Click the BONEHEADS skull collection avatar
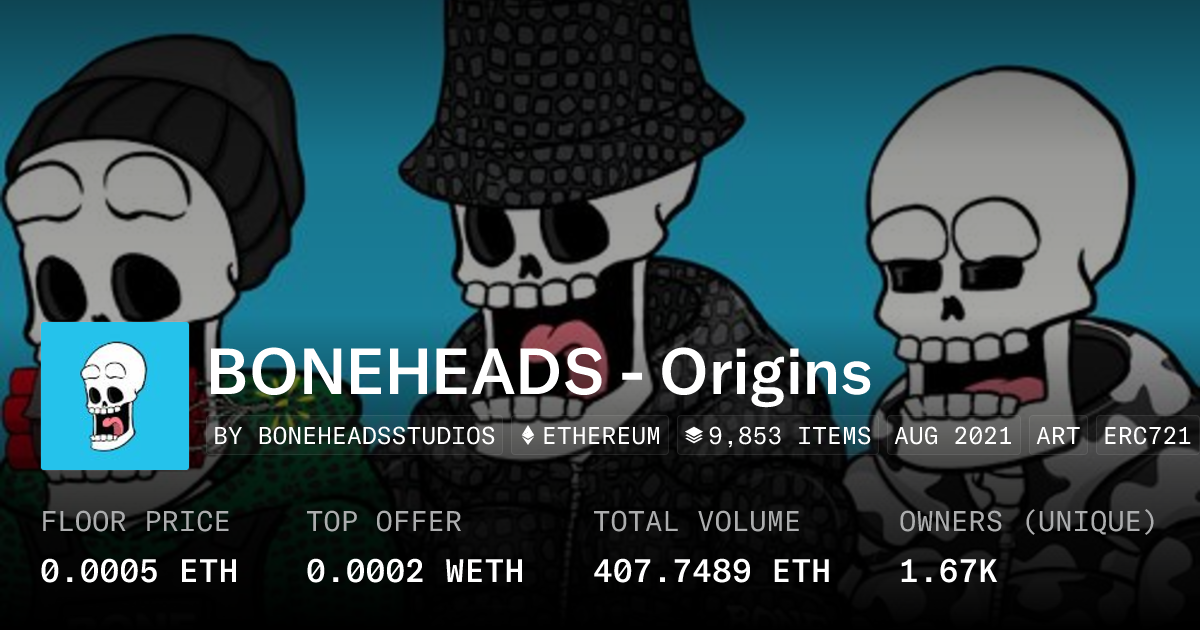Viewport: 1200px width, 630px height. 115,396
